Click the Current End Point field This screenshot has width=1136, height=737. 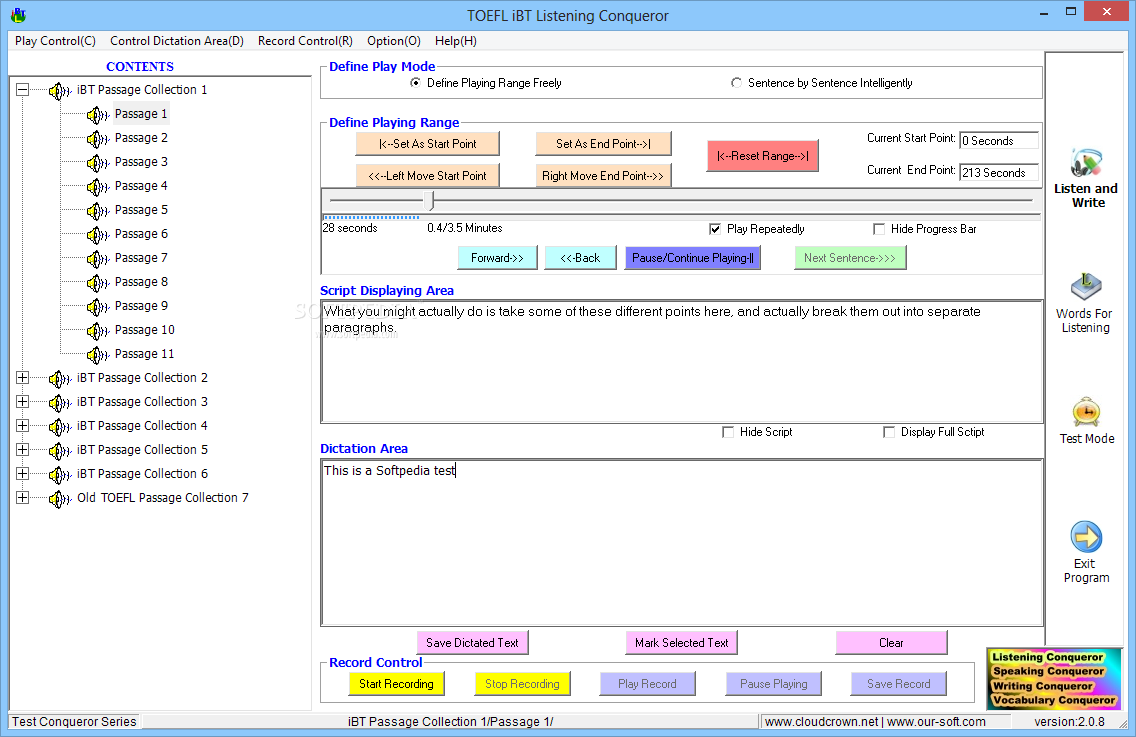(998, 172)
